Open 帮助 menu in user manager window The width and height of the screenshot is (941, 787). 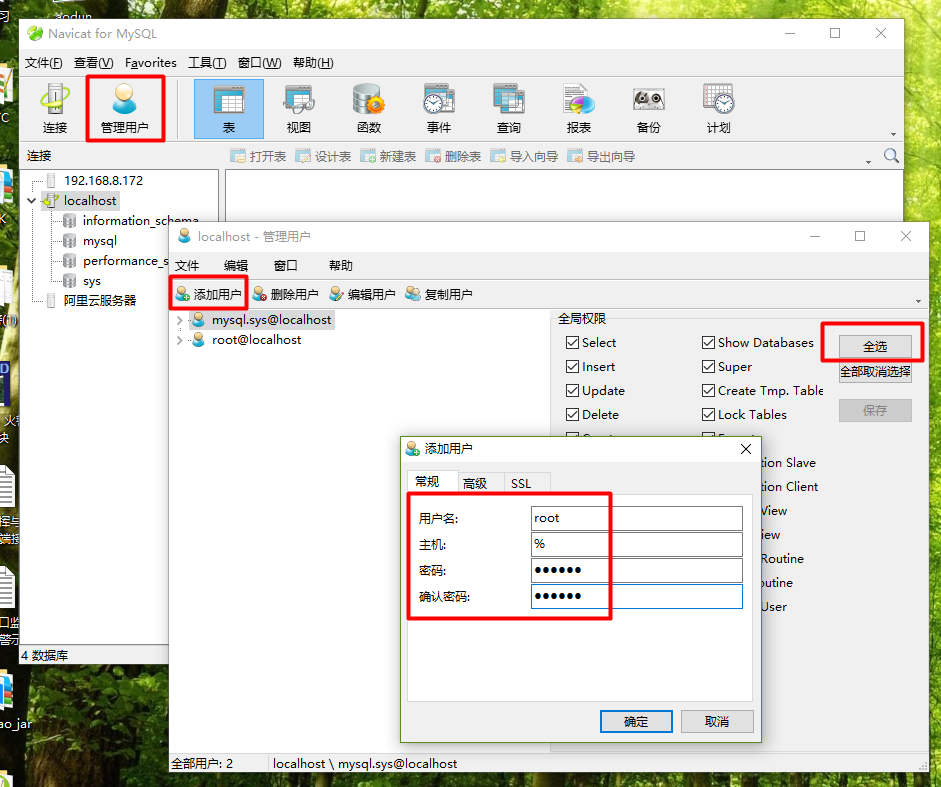coord(340,265)
